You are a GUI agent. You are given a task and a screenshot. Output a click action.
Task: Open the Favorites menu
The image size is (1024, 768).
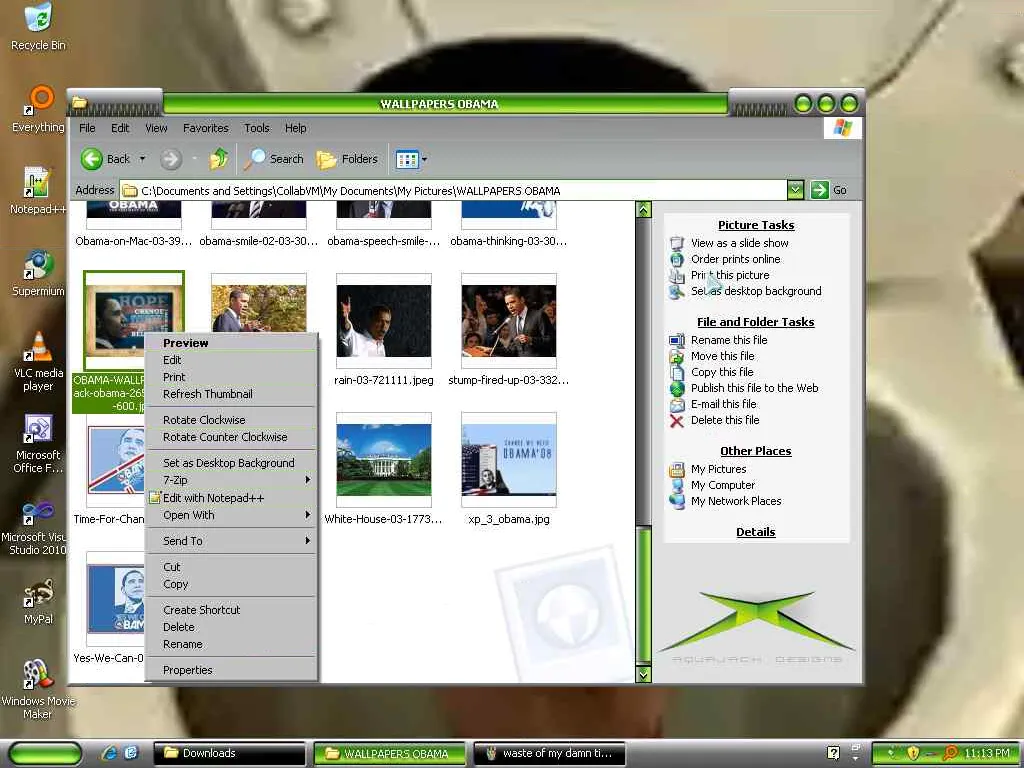coord(206,128)
